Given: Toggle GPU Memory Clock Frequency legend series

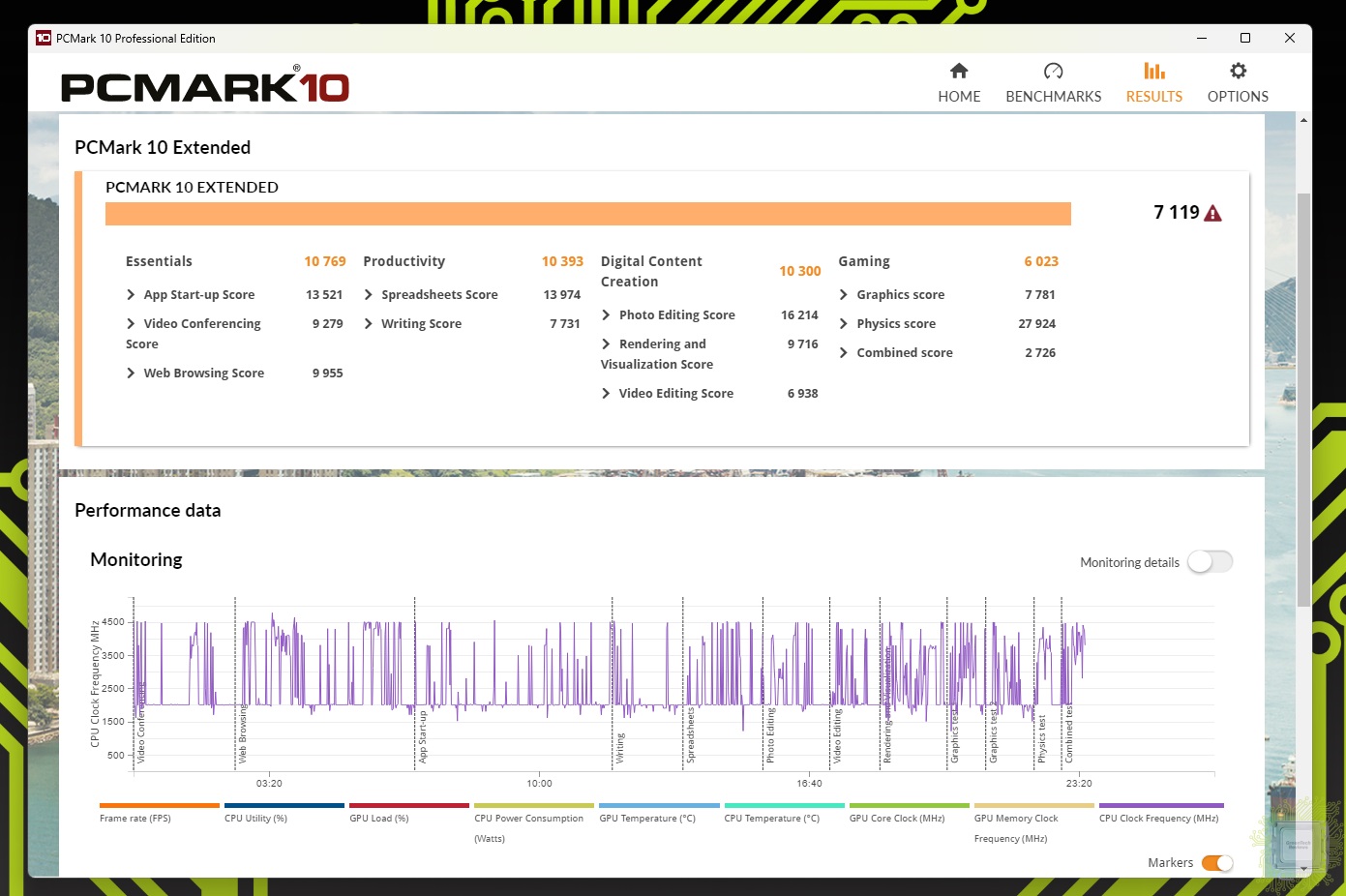Looking at the screenshot, I should tap(1033, 823).
